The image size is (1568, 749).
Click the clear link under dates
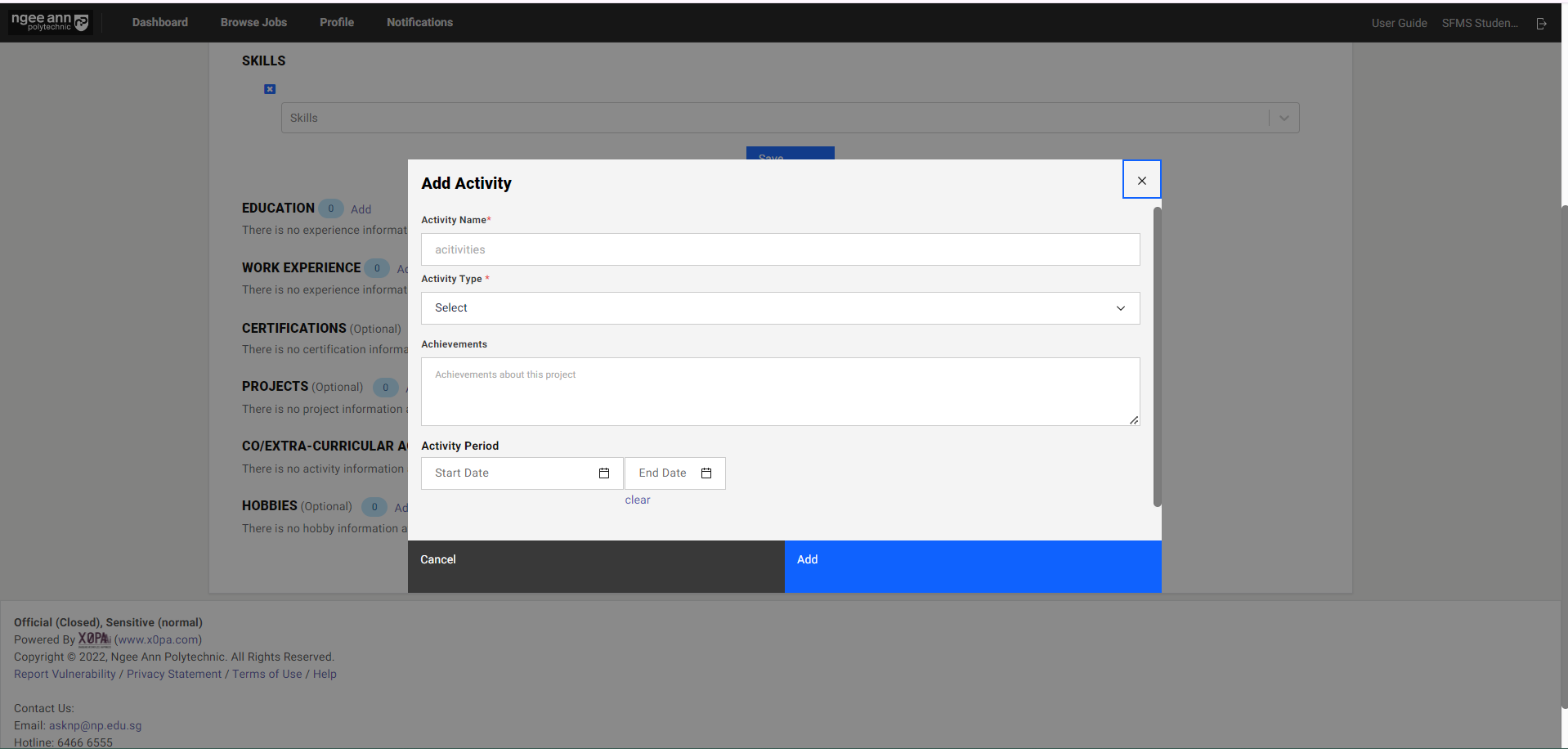[638, 500]
